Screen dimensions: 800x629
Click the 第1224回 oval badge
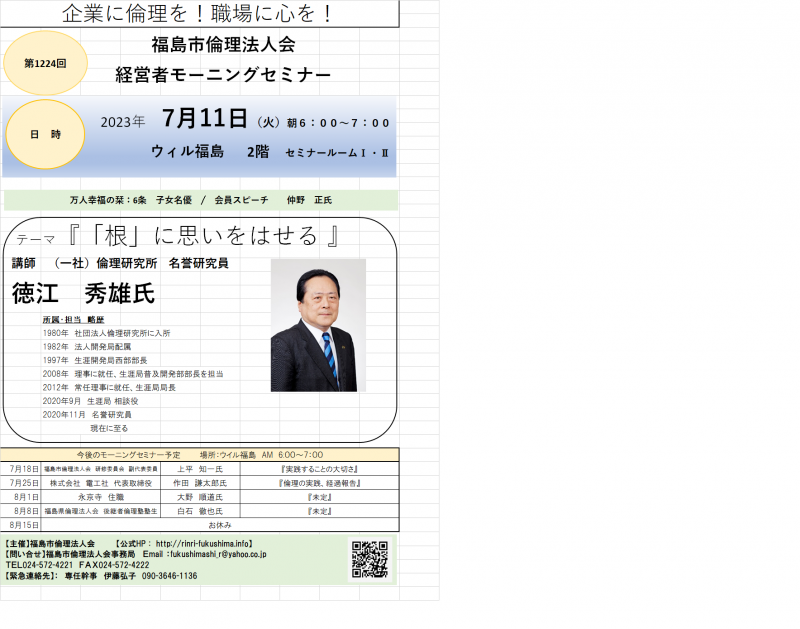(44, 62)
